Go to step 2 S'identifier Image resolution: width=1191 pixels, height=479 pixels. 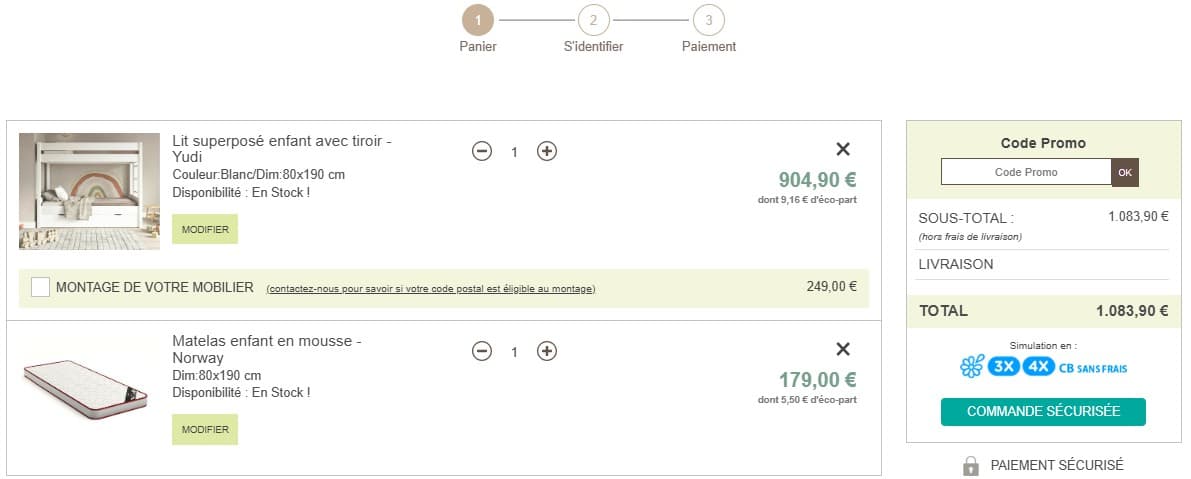point(593,20)
